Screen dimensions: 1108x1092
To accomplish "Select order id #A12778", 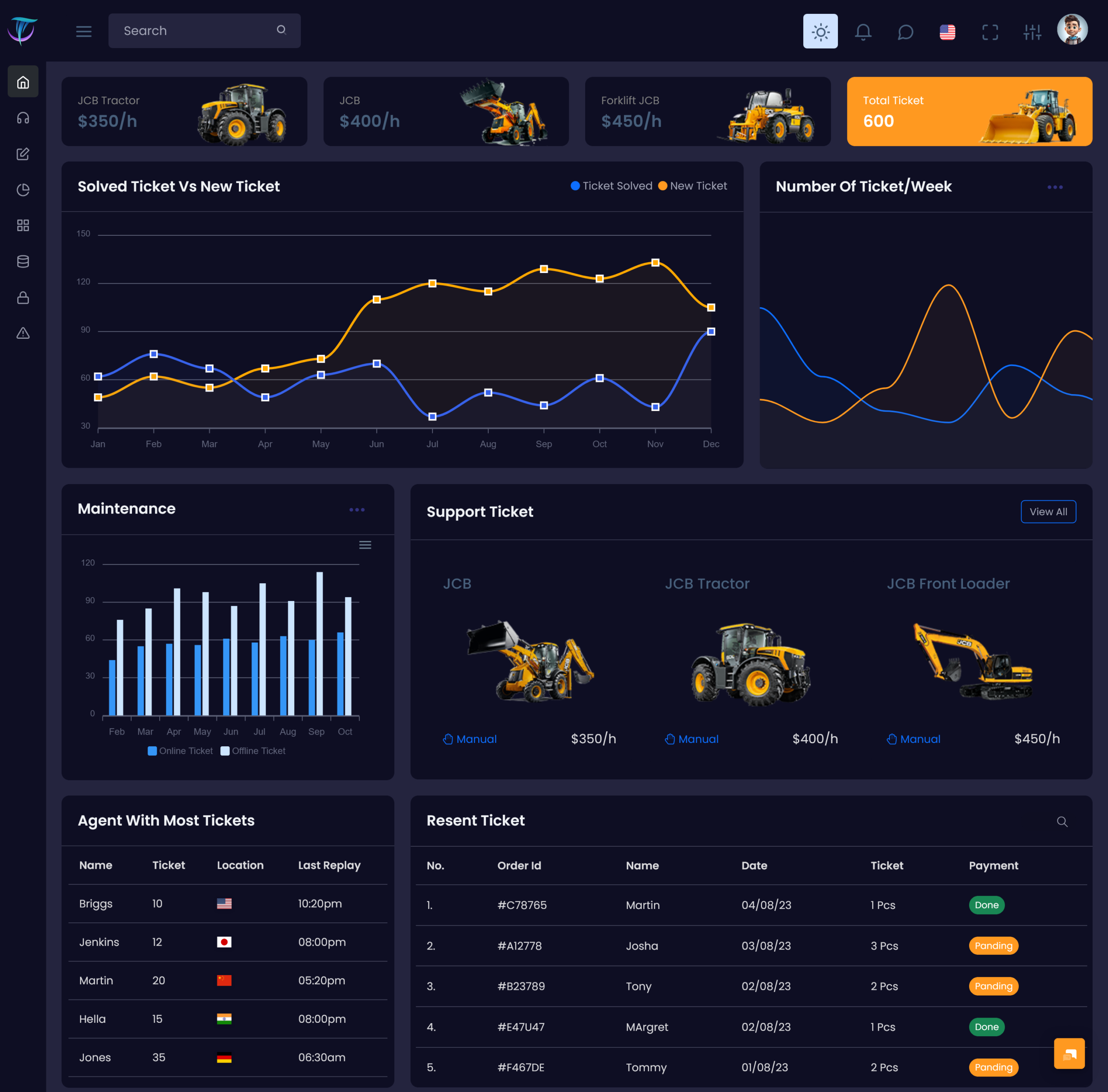I will (519, 946).
